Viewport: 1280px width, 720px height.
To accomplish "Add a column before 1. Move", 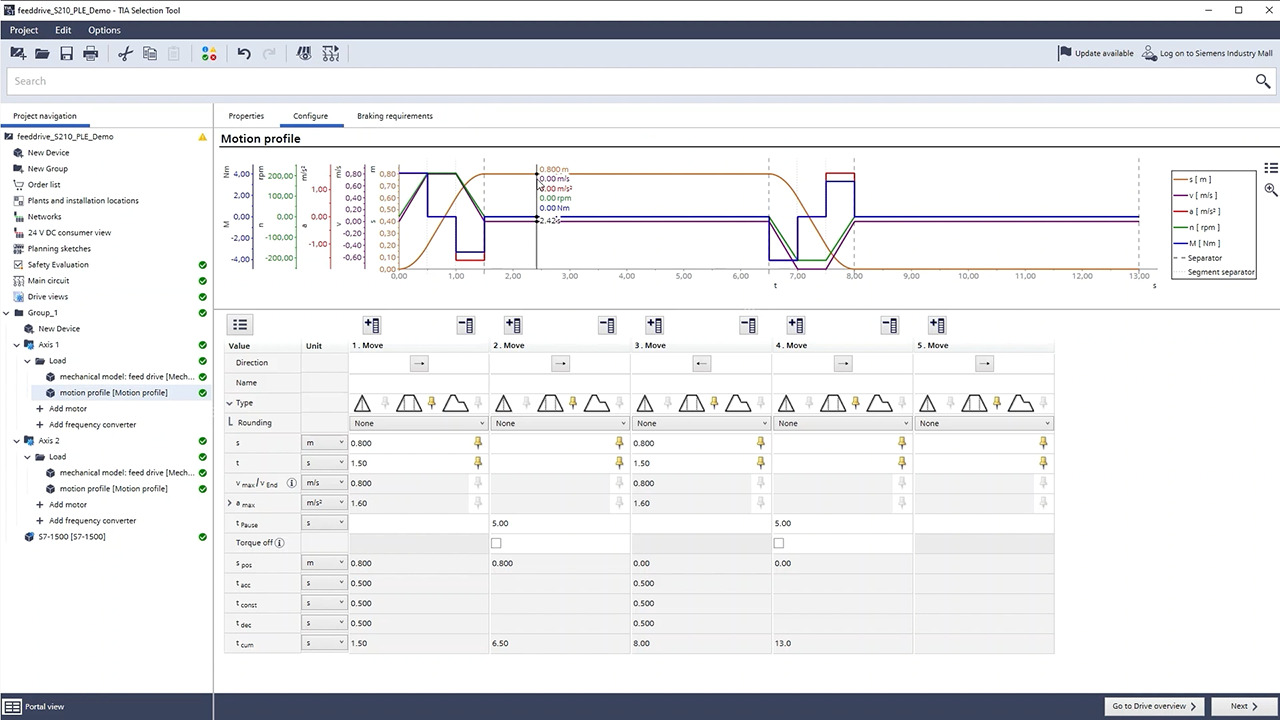I will [x=371, y=325].
